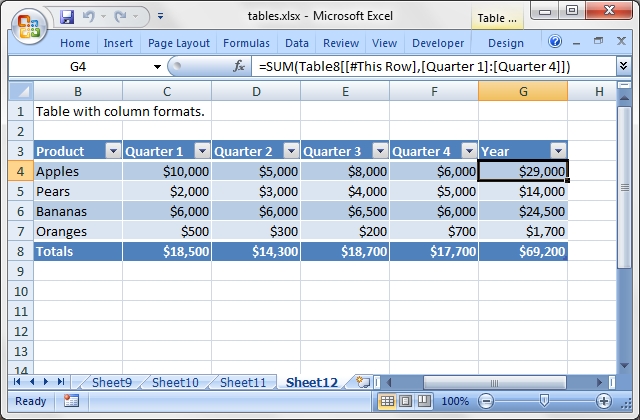Minimize the ribbon workbook window

point(576,42)
